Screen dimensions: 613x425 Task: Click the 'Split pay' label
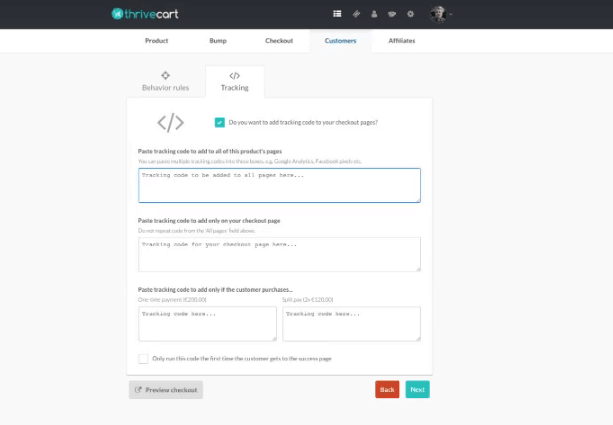click(x=308, y=300)
